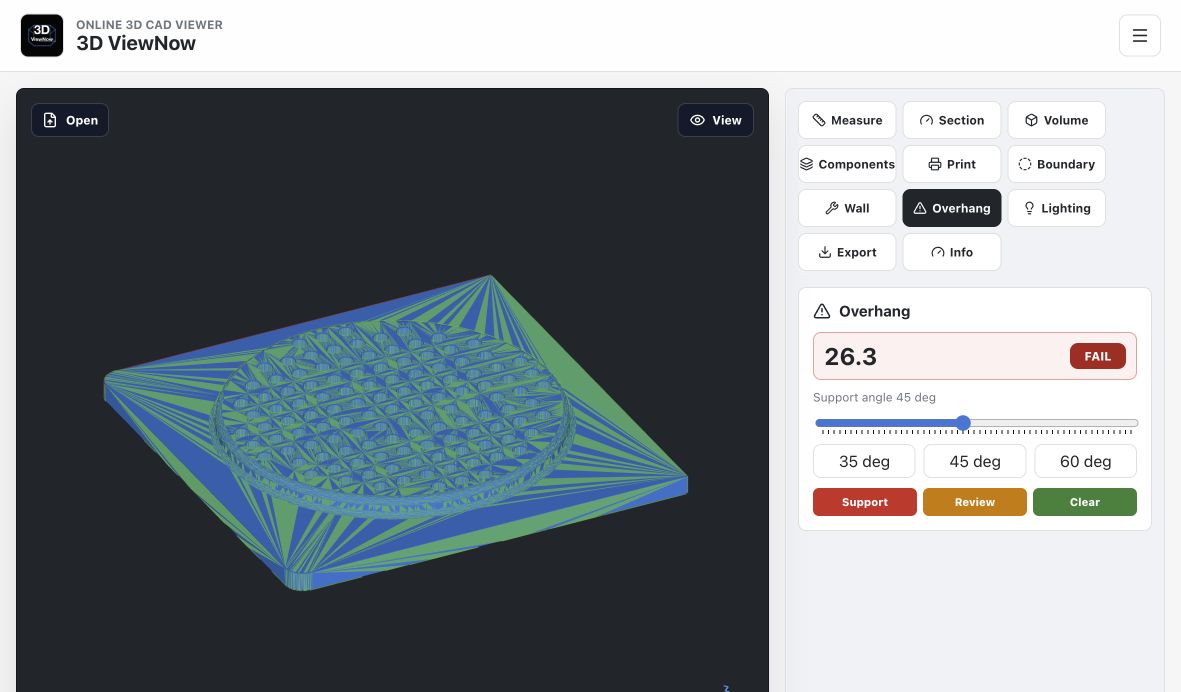The height and width of the screenshot is (692, 1181).
Task: Open the Volume tool
Action: [x=1057, y=120]
